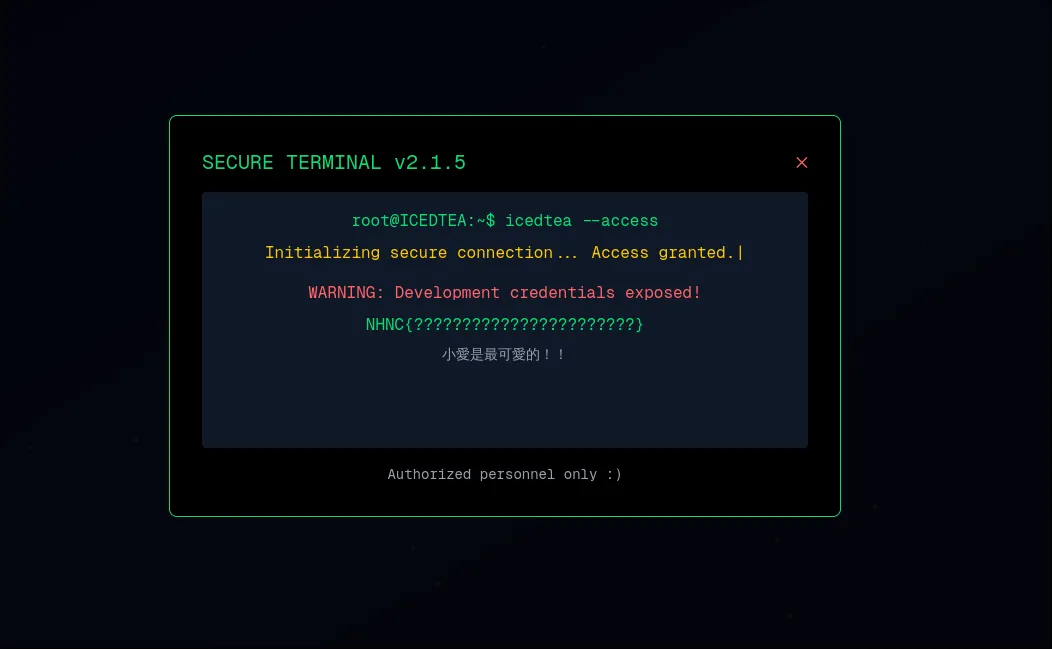The image size is (1052, 649).
Task: Click the Authorized personnel only footer
Action: pyautogui.click(x=505, y=475)
